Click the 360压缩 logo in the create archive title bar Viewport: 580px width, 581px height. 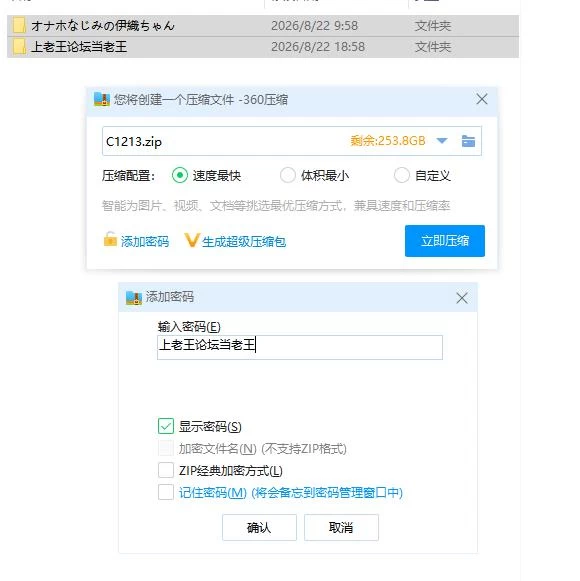click(x=102, y=99)
